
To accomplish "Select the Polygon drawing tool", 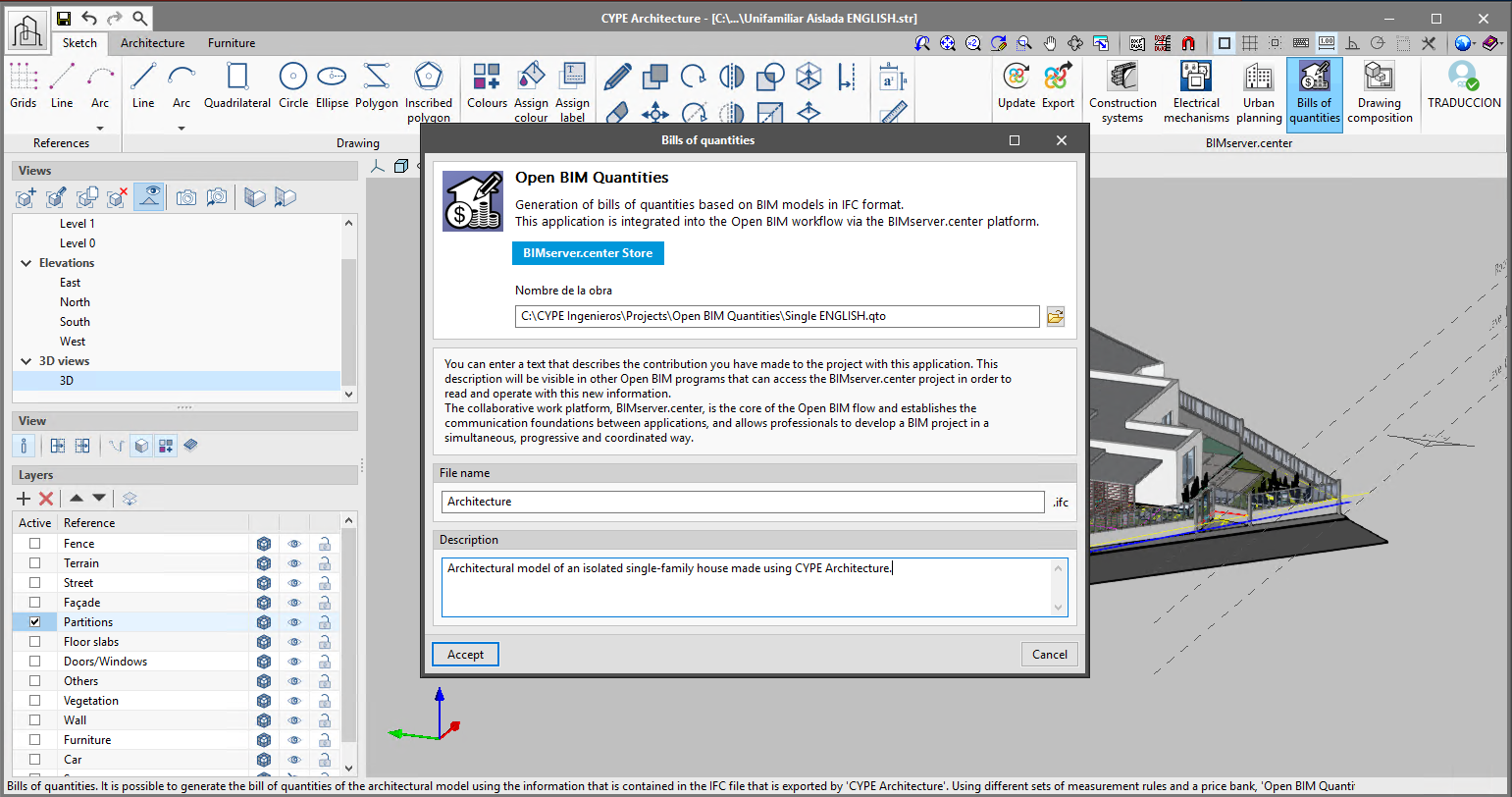I will 377,84.
